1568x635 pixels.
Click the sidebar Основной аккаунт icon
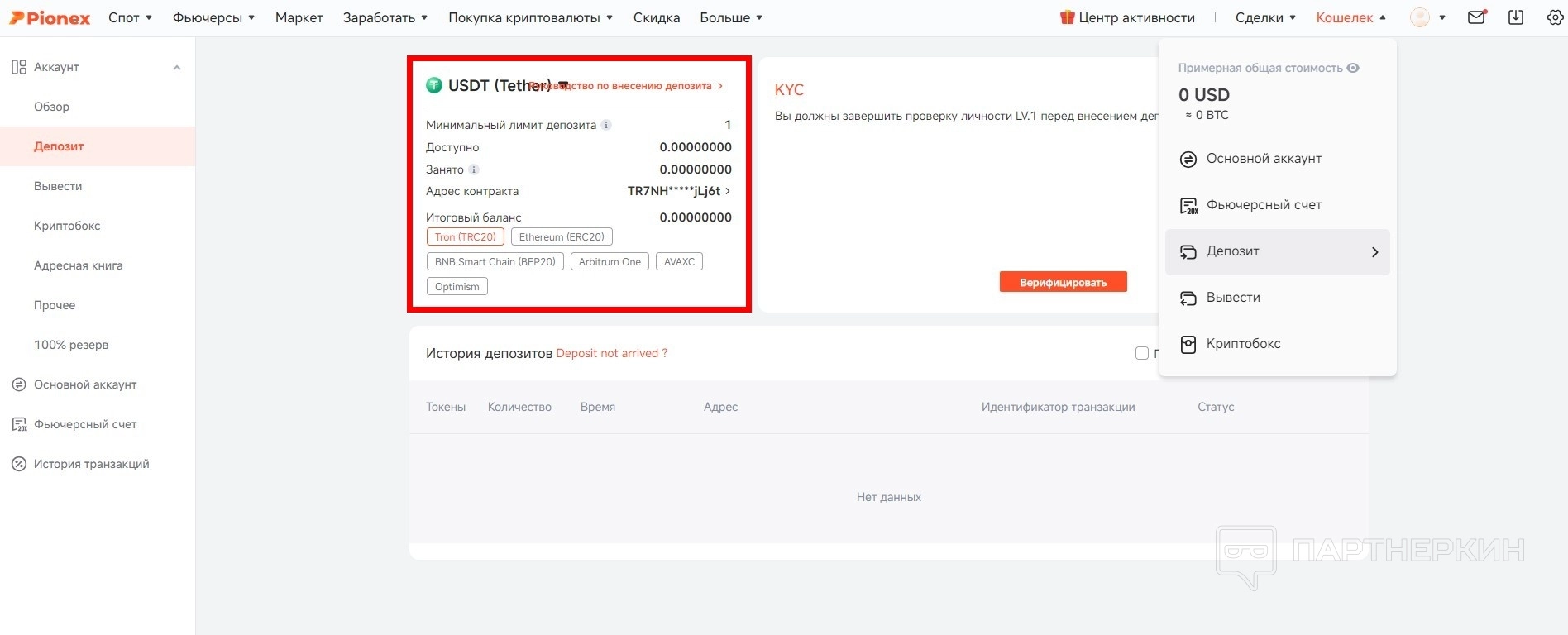click(19, 384)
